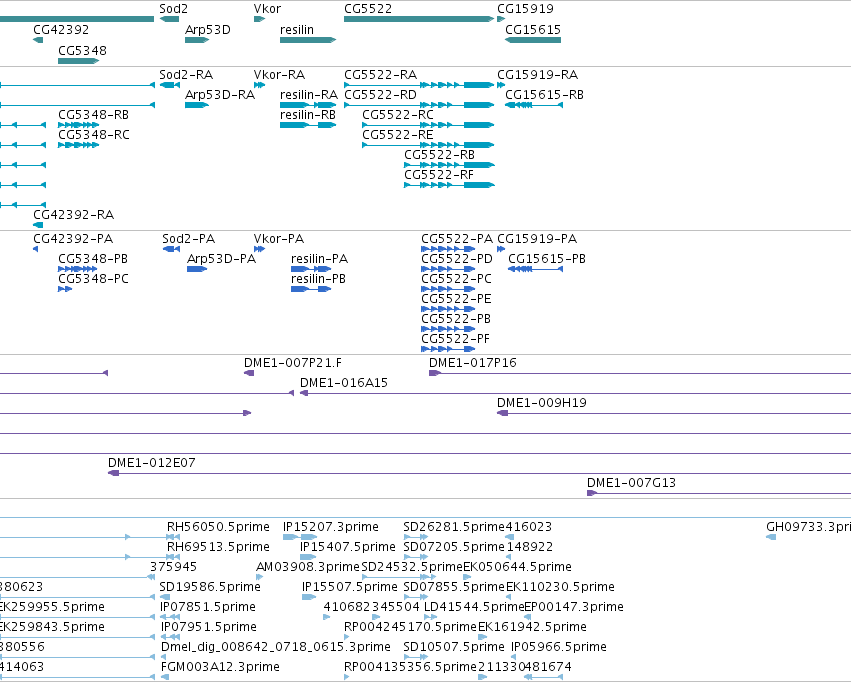Click the CG5522-RE transcript label

click(x=398, y=135)
